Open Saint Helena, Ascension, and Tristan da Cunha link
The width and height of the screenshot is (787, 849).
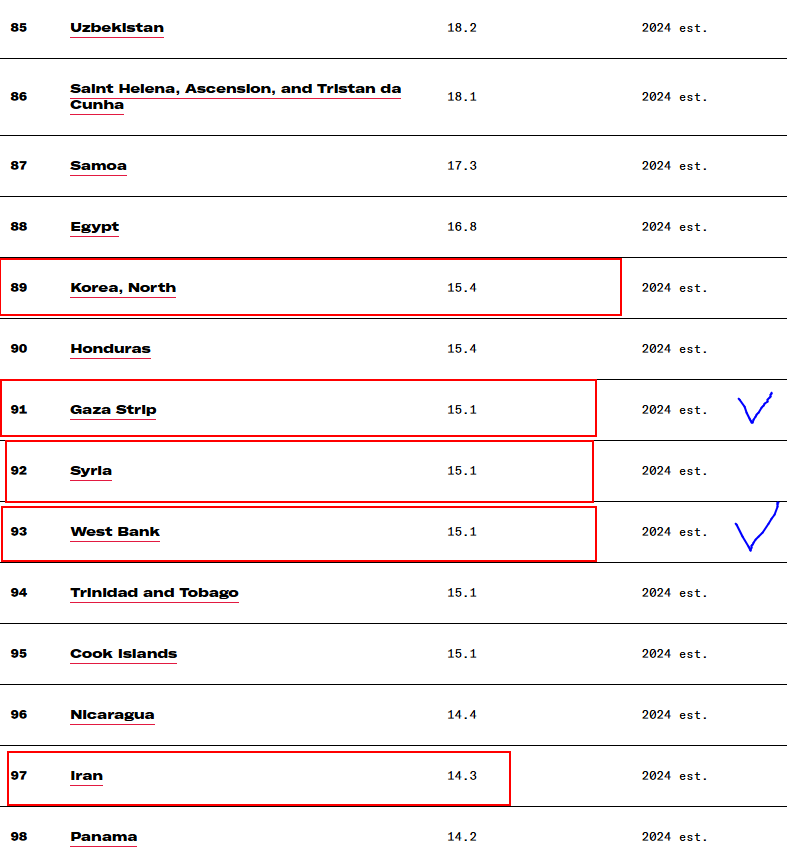pos(236,96)
